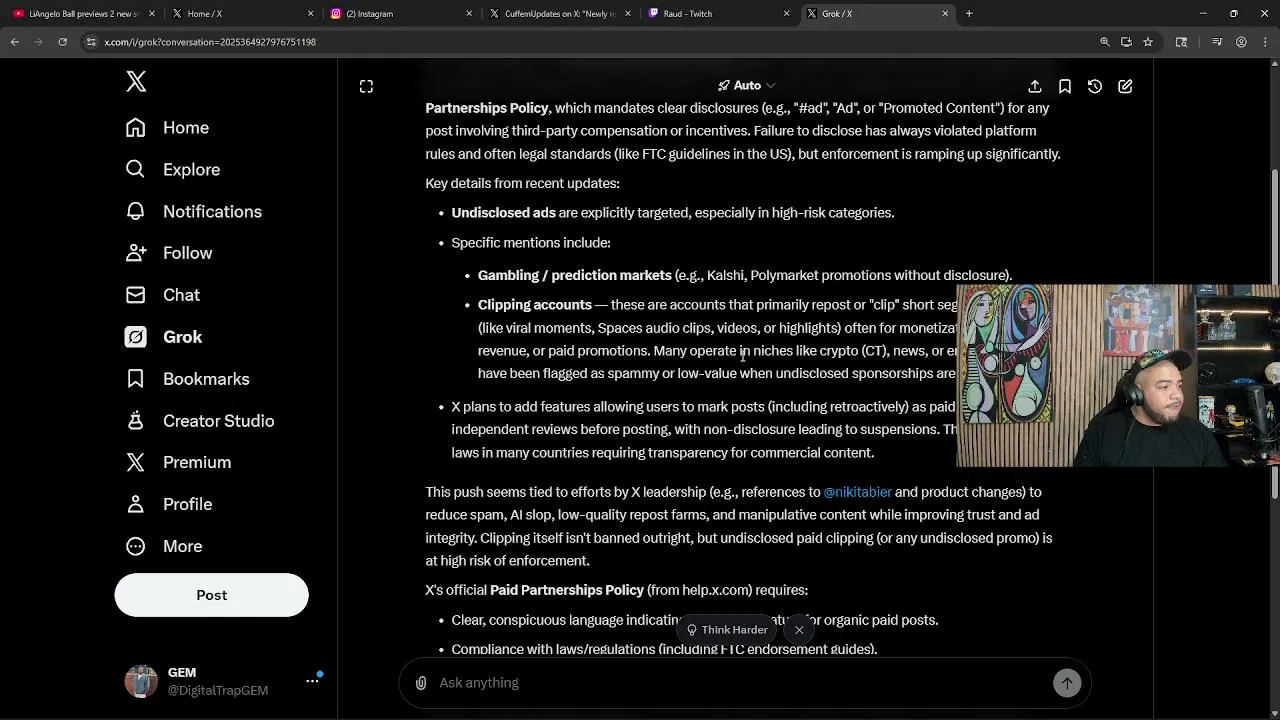The height and width of the screenshot is (720, 1280).
Task: Open the More menu in the sidebar
Action: click(x=163, y=546)
